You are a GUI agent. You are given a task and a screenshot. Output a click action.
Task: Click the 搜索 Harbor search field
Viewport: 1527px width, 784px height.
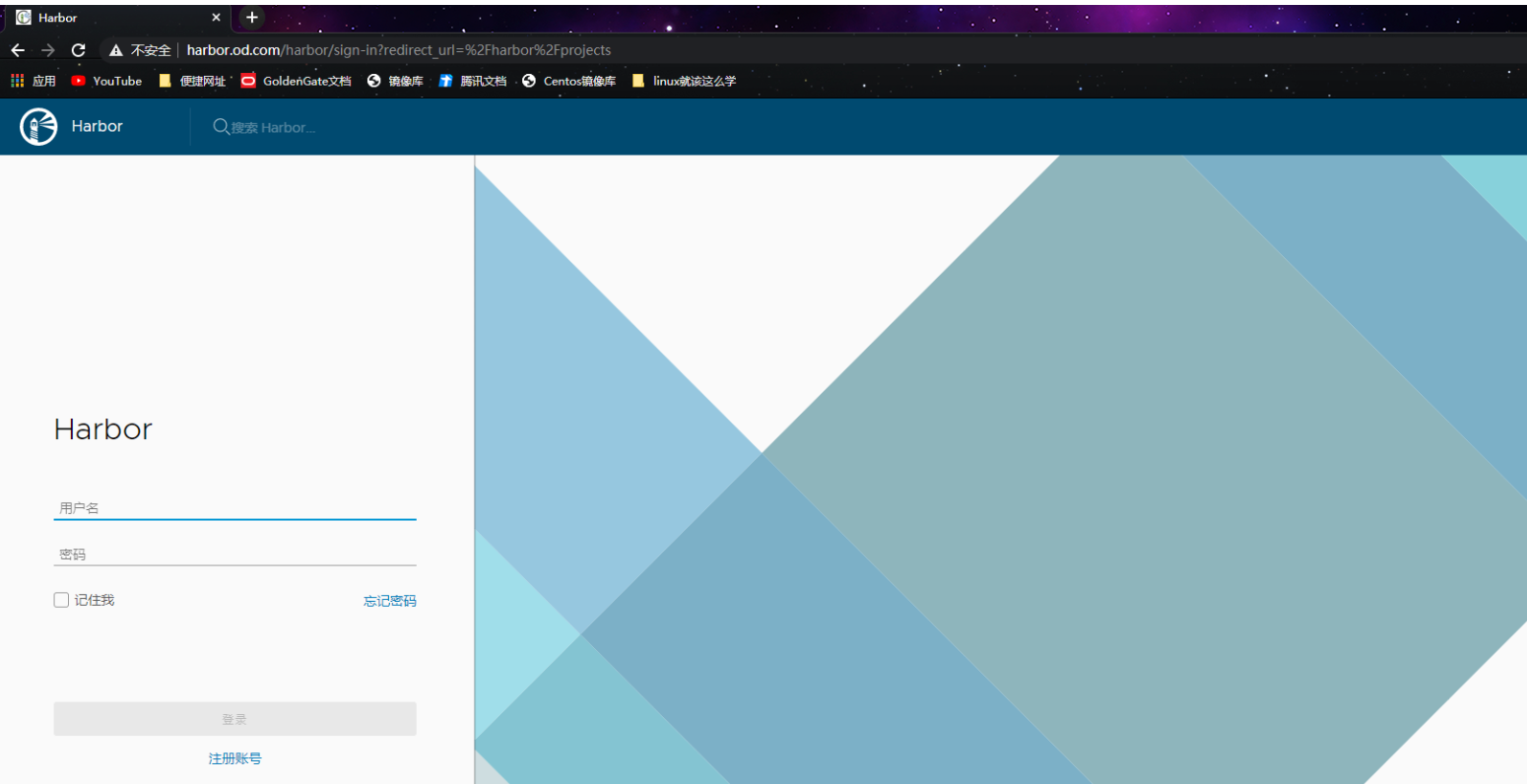coord(273,128)
